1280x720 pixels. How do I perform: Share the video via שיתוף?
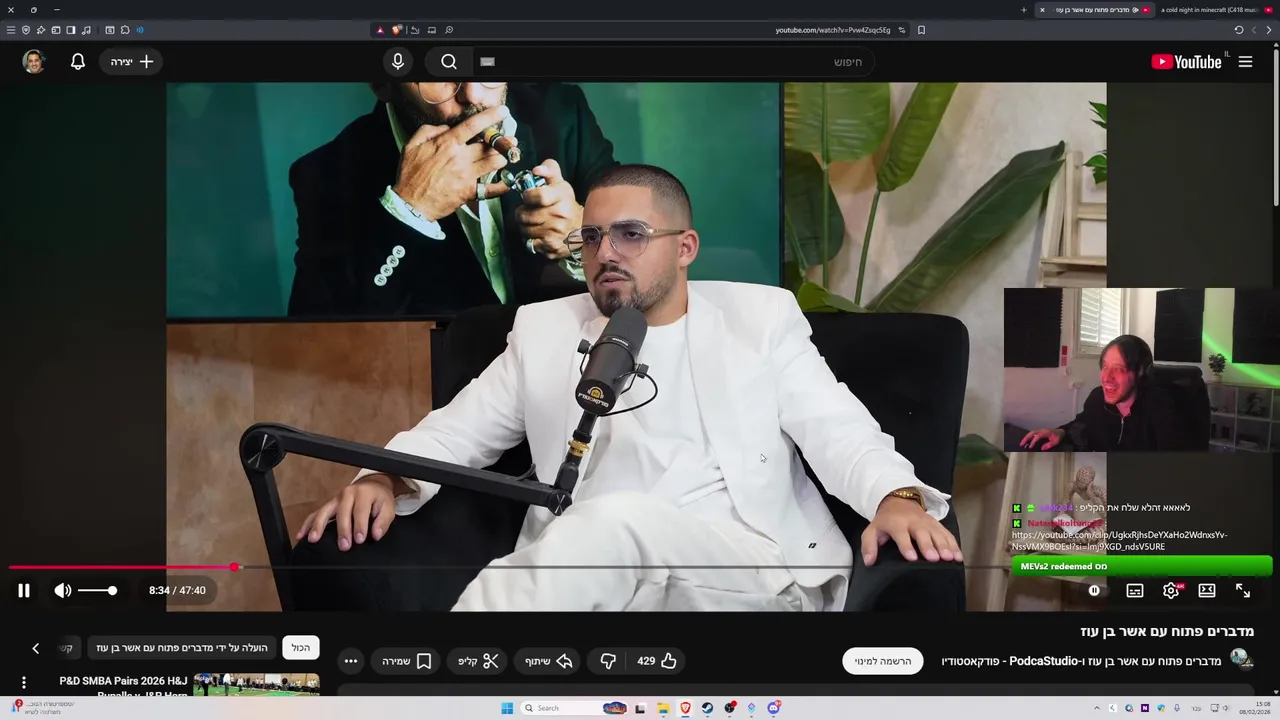click(x=549, y=661)
